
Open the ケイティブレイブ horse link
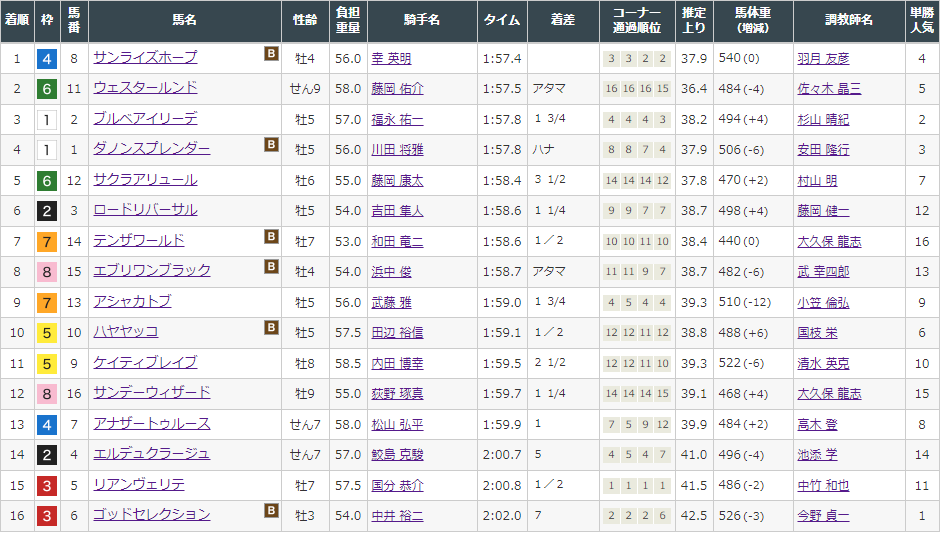click(145, 362)
